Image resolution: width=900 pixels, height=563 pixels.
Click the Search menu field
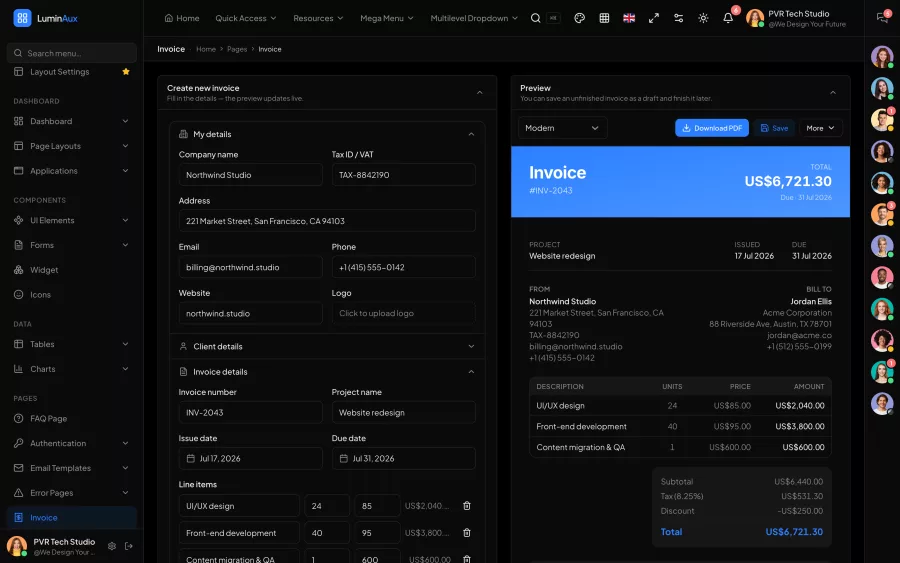point(72,53)
